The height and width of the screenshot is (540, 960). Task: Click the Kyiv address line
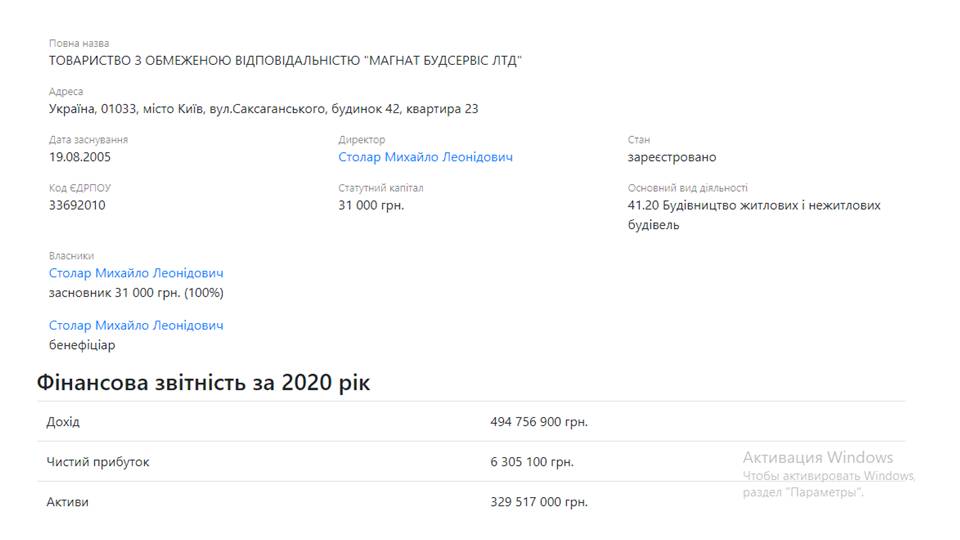click(263, 109)
